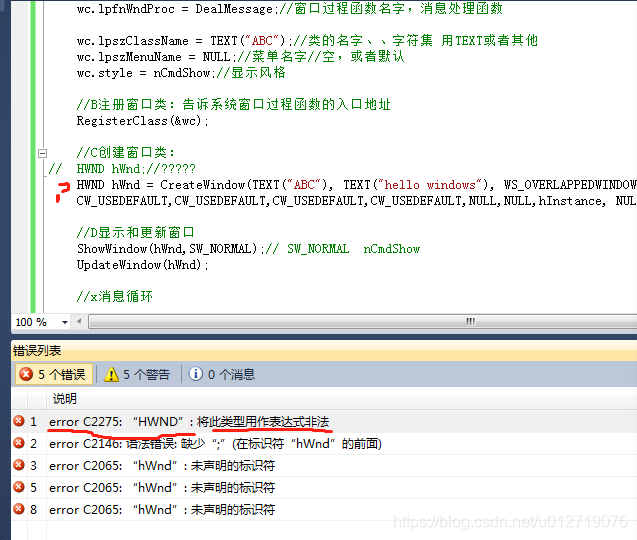Toggle the 5 个错误 errors filter
Screen dimensions: 637x540
point(54,374)
